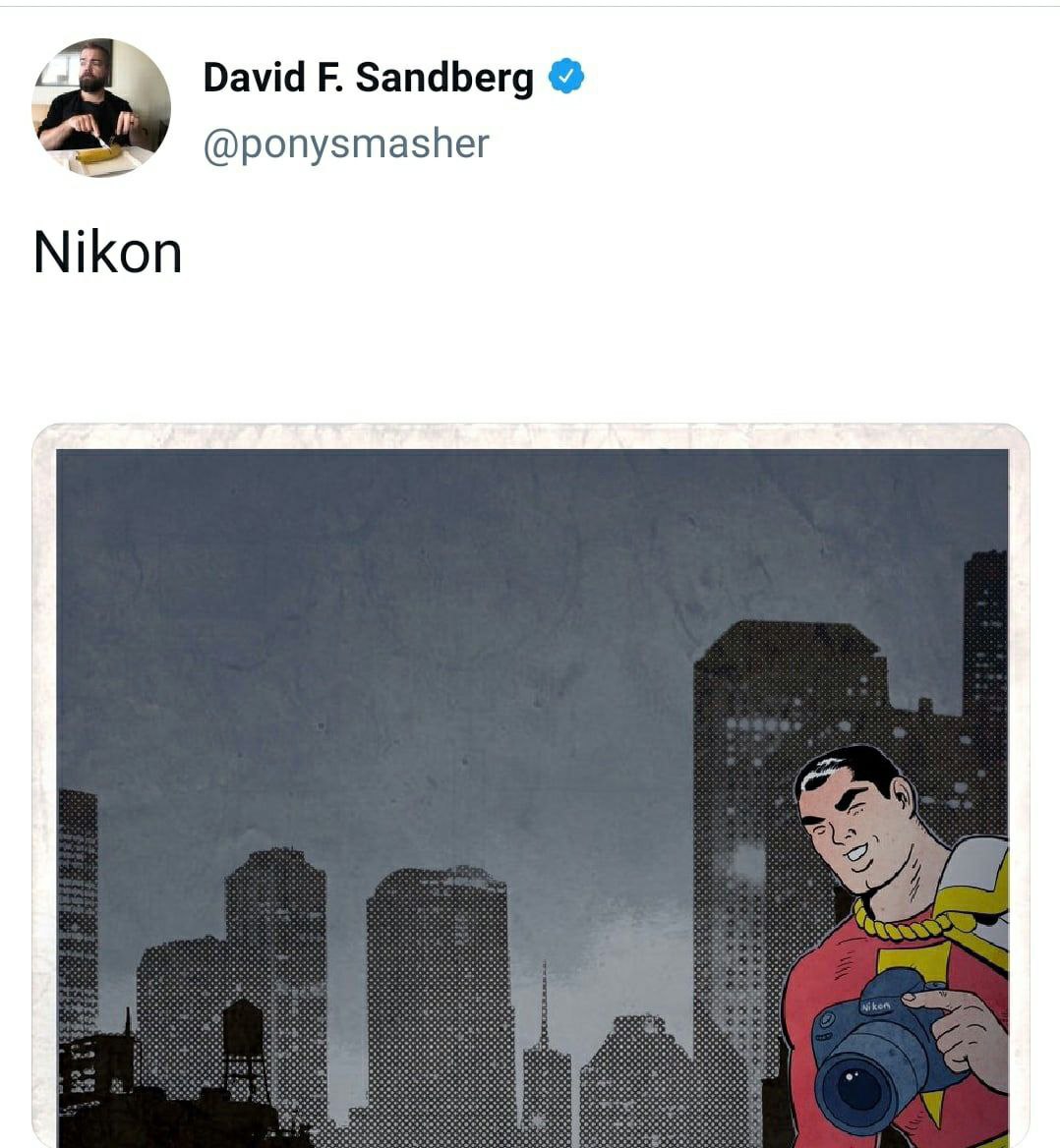The width and height of the screenshot is (1060, 1148).
Task: Click the thin antenna spire in skyline
Action: pos(545,1004)
